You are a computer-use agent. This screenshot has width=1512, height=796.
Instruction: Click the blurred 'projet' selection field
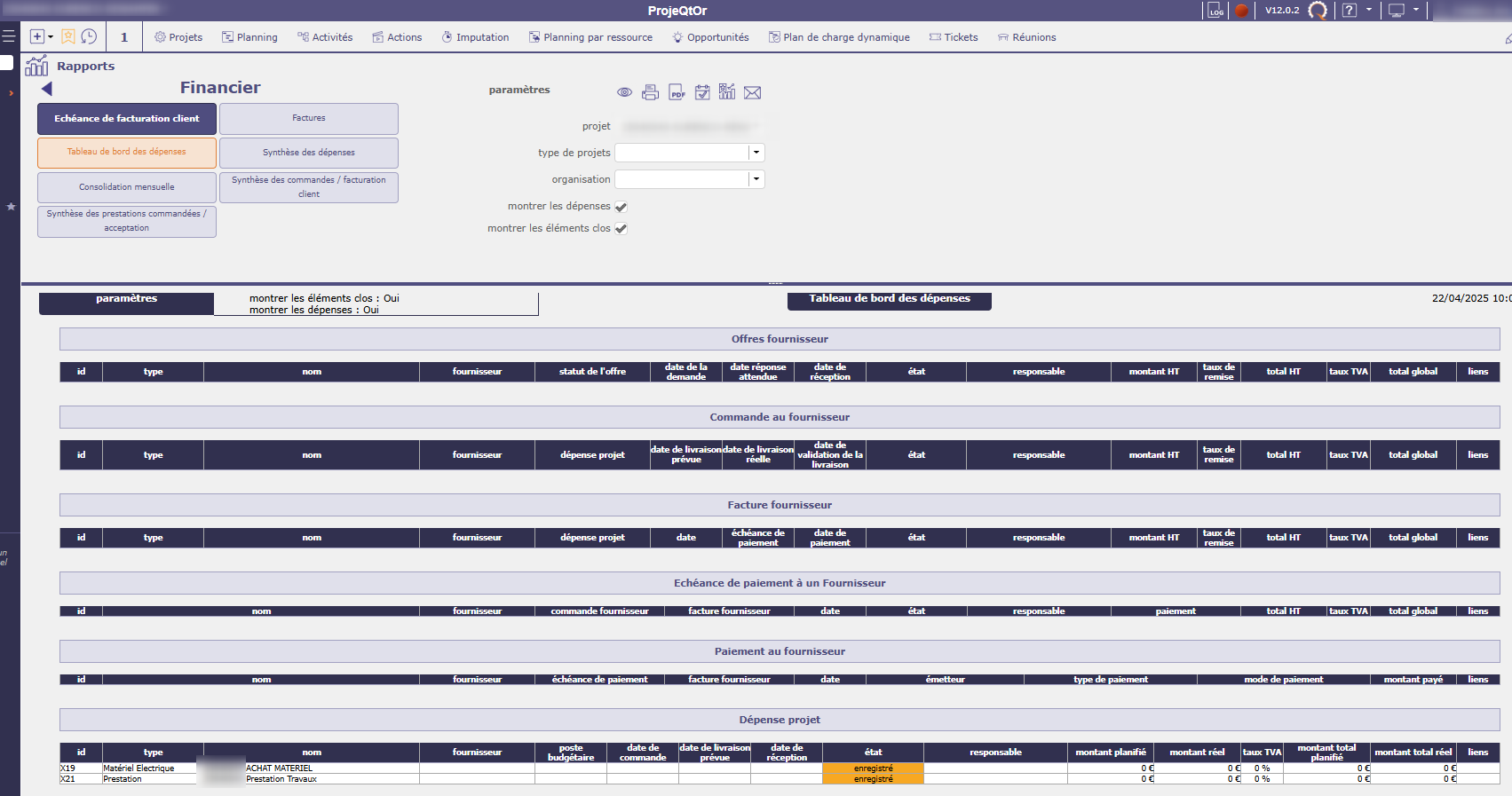click(x=688, y=127)
